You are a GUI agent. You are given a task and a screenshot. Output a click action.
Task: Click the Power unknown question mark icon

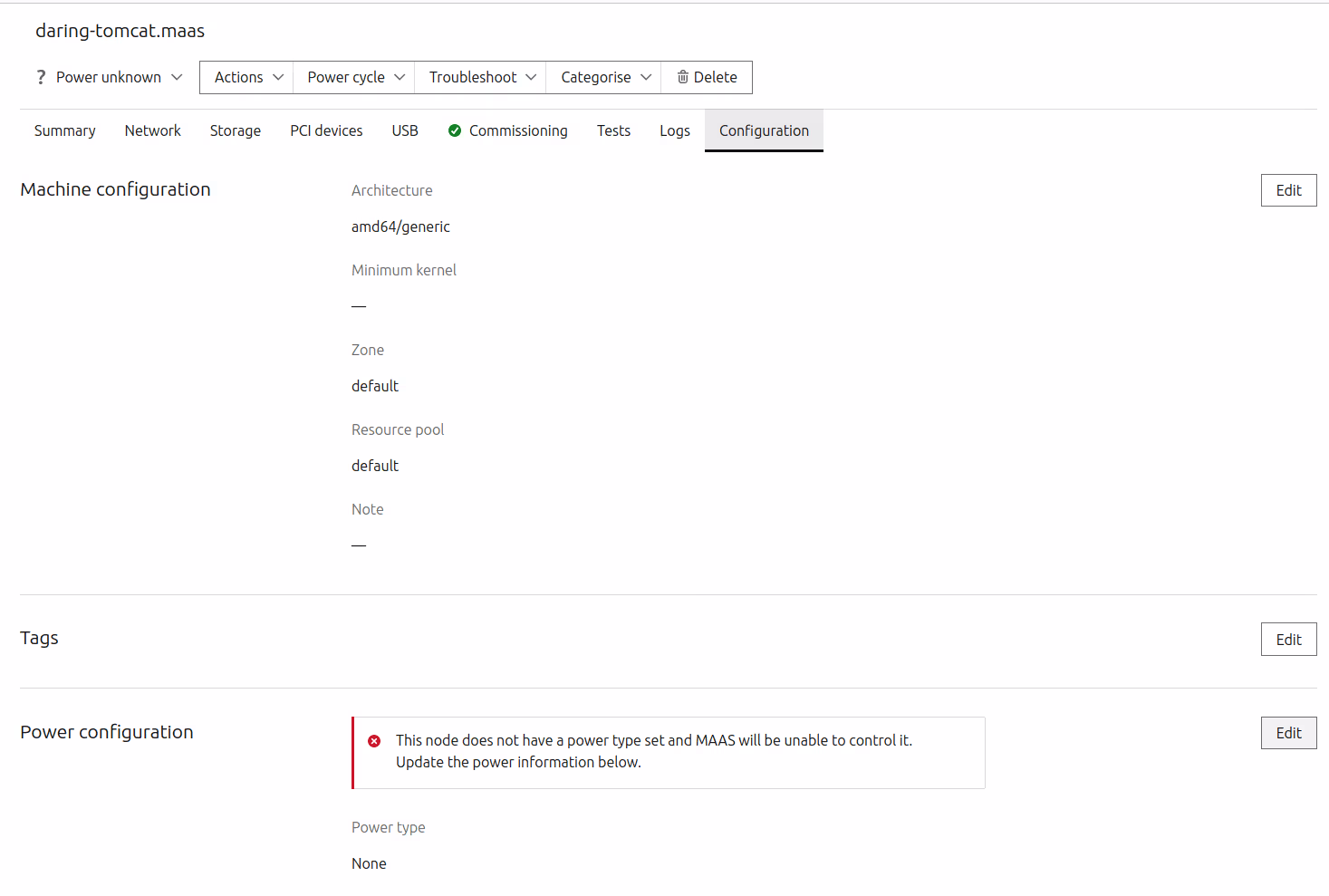pyautogui.click(x=41, y=77)
